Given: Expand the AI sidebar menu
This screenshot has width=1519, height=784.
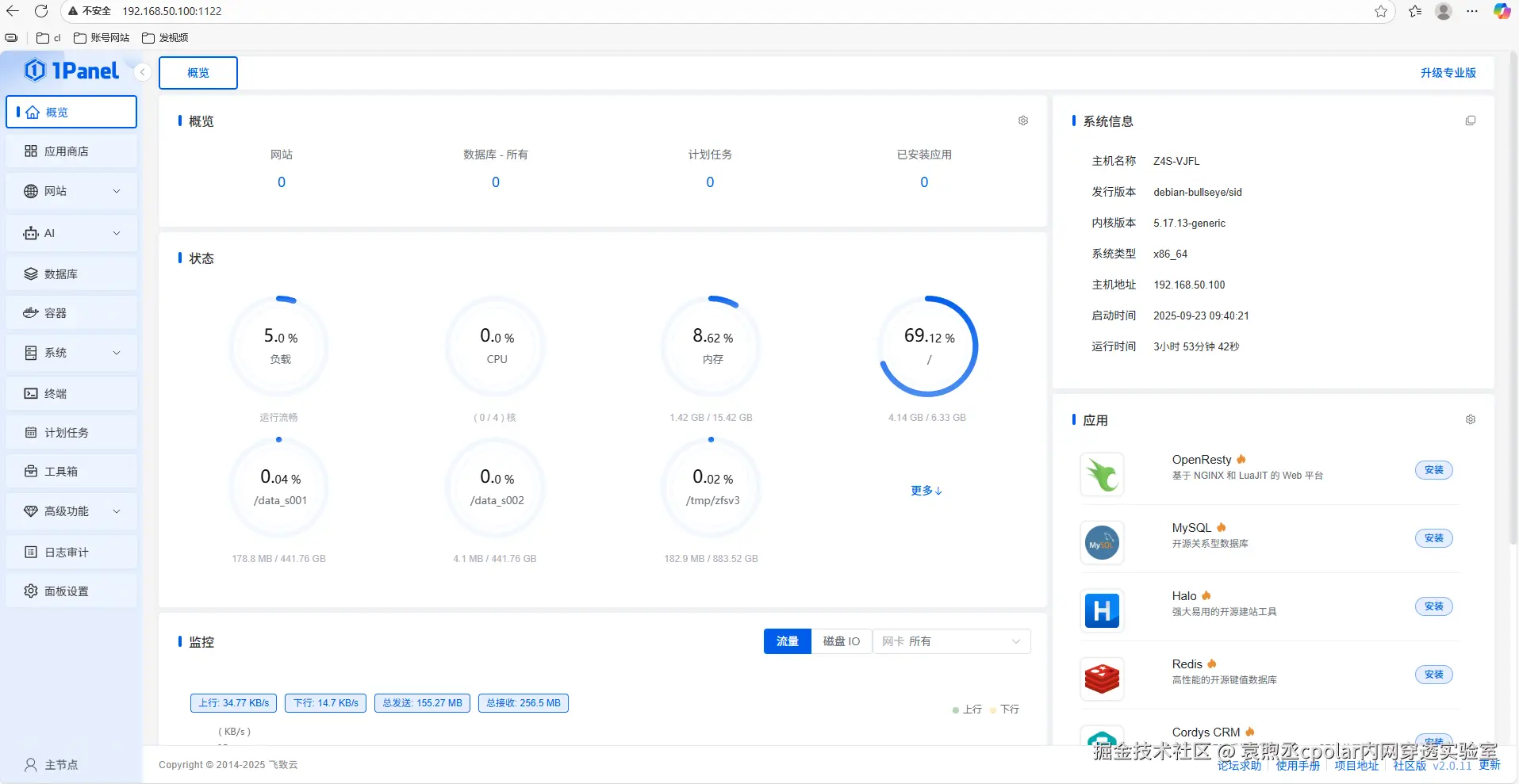Looking at the screenshot, I should tap(71, 233).
